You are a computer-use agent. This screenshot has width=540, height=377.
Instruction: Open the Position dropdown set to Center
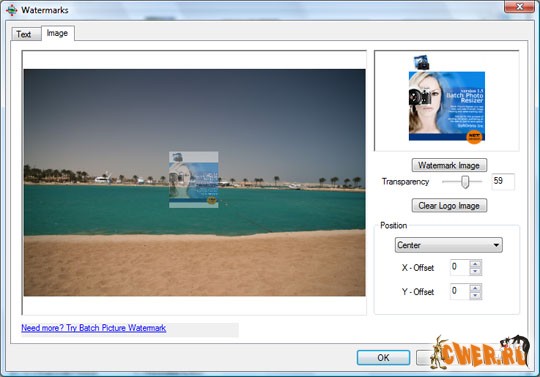(x=448, y=245)
